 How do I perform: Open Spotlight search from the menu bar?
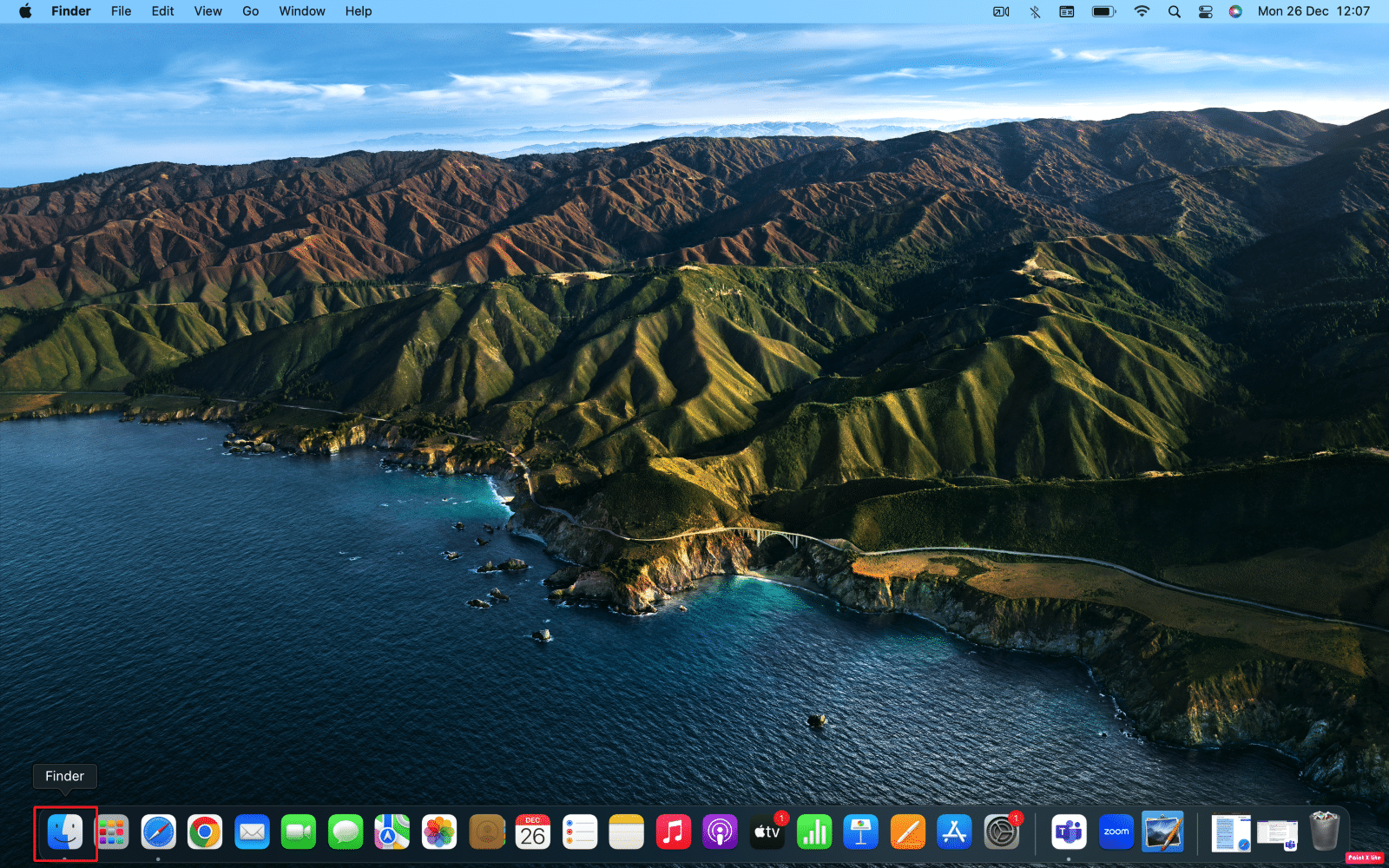[x=1174, y=11]
